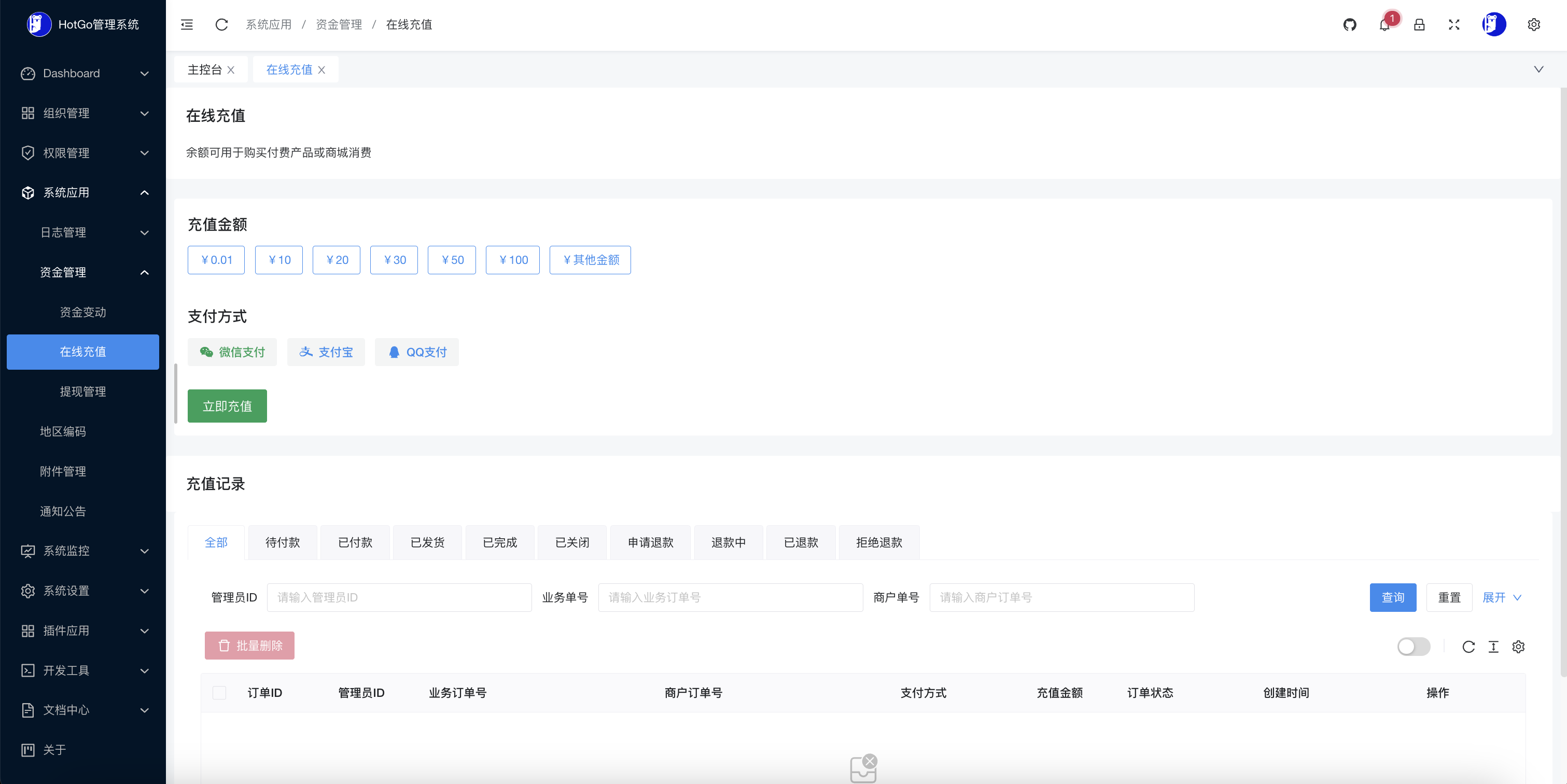1567x784 pixels.
Task: Toggle the table switch above columns
Action: [1413, 647]
